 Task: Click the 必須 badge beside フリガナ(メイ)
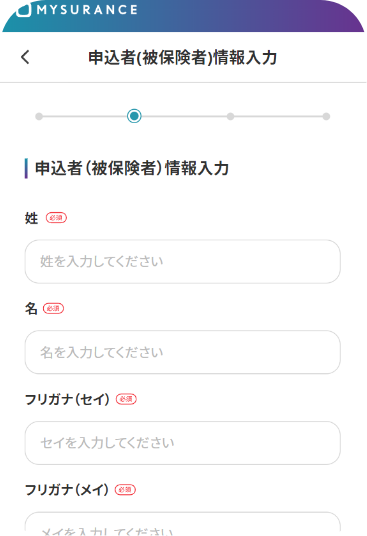click(x=125, y=490)
